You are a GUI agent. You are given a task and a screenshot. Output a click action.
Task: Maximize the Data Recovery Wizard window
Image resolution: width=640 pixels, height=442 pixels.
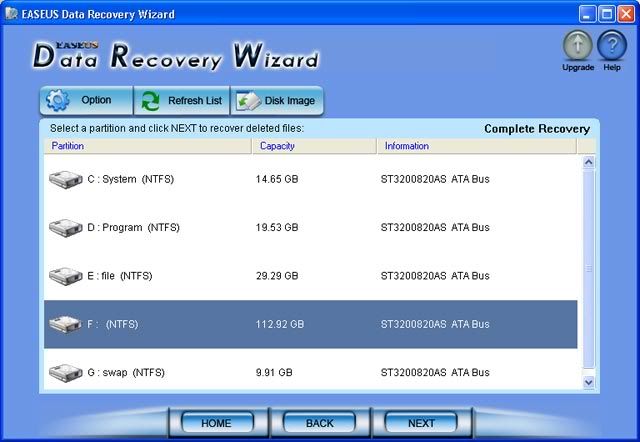click(607, 14)
